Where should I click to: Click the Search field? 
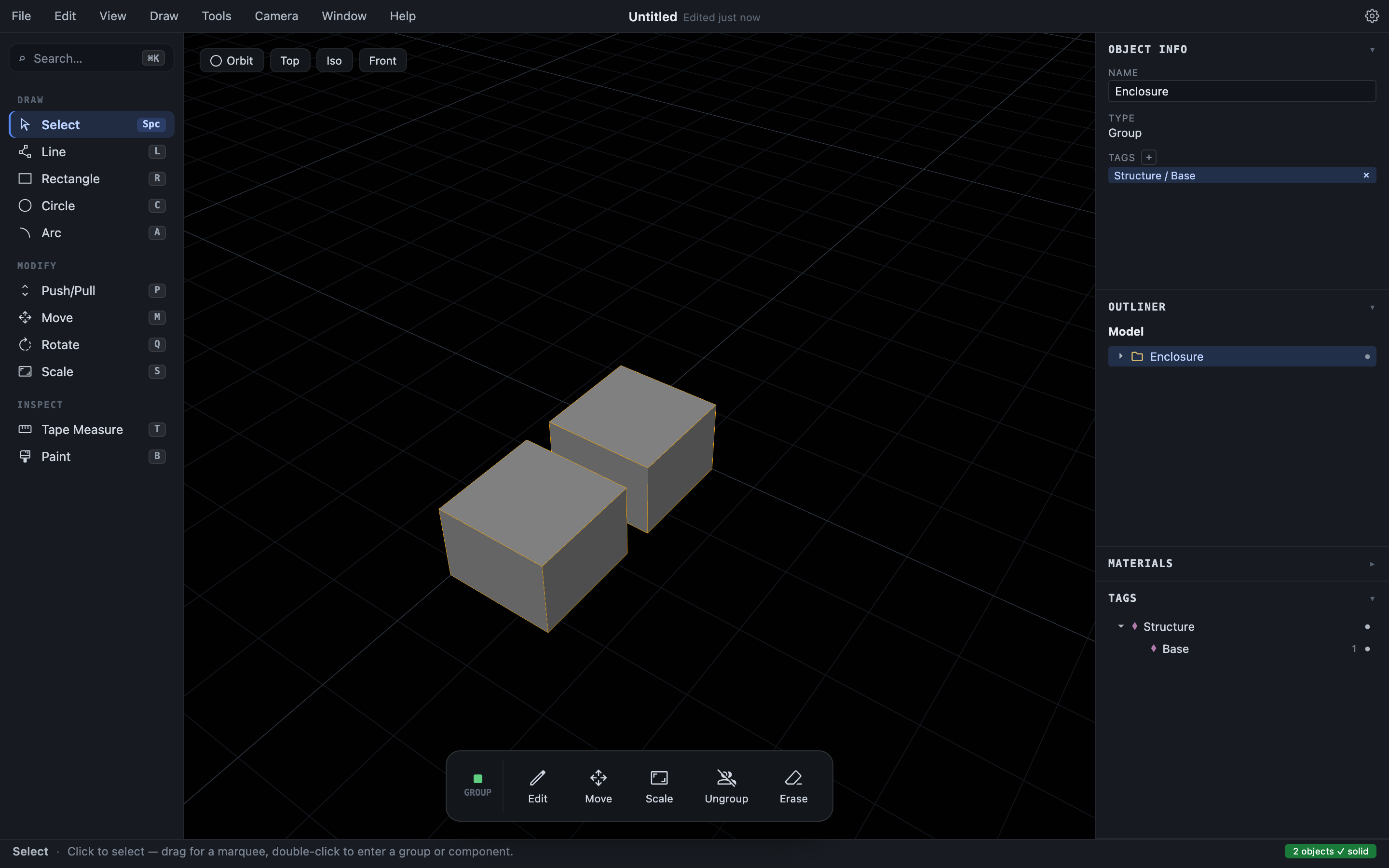[92, 58]
